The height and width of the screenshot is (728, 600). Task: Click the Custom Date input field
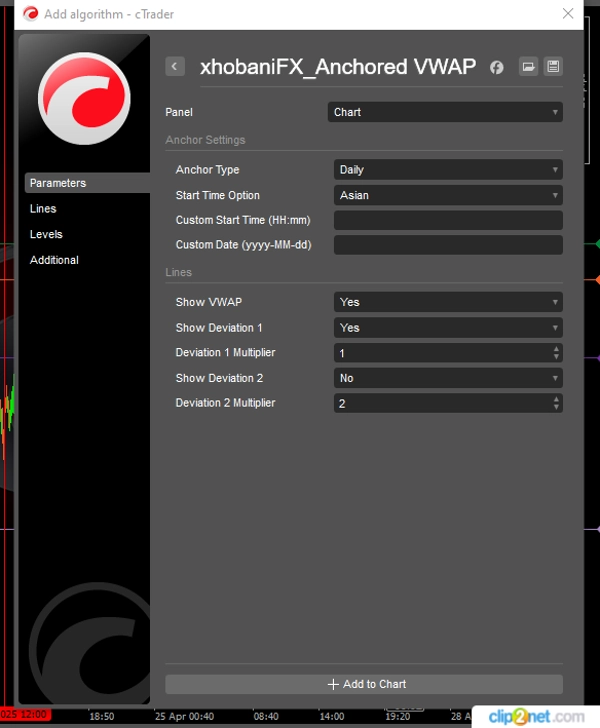pos(448,245)
